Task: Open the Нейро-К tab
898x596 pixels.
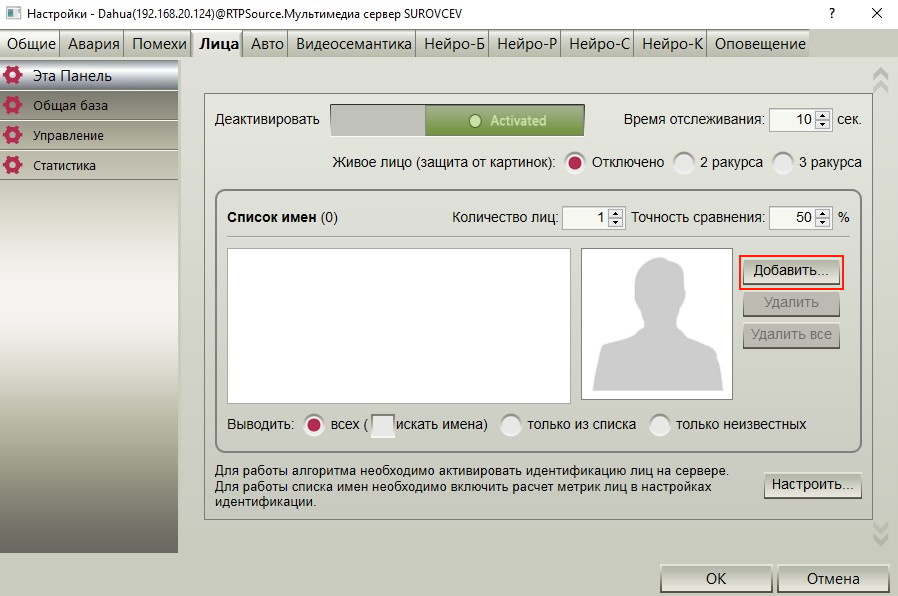Action: (x=672, y=44)
